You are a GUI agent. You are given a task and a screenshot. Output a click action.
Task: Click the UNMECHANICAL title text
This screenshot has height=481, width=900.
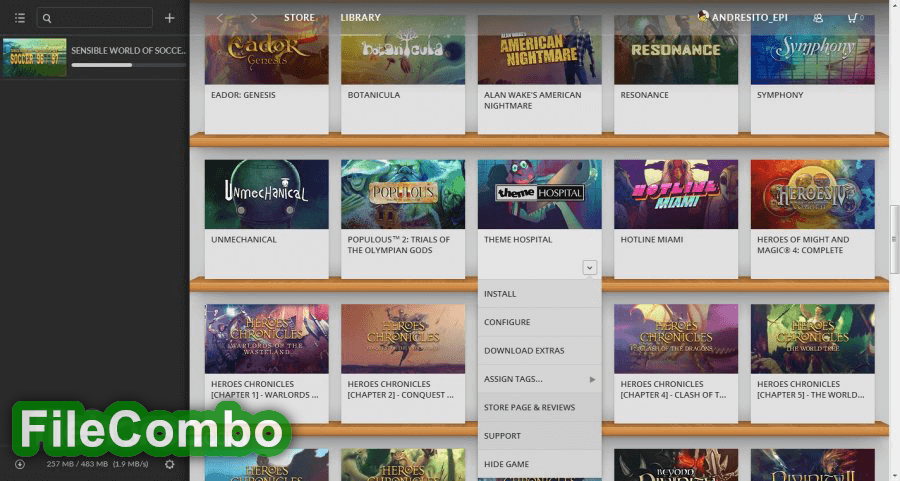[x=243, y=239]
